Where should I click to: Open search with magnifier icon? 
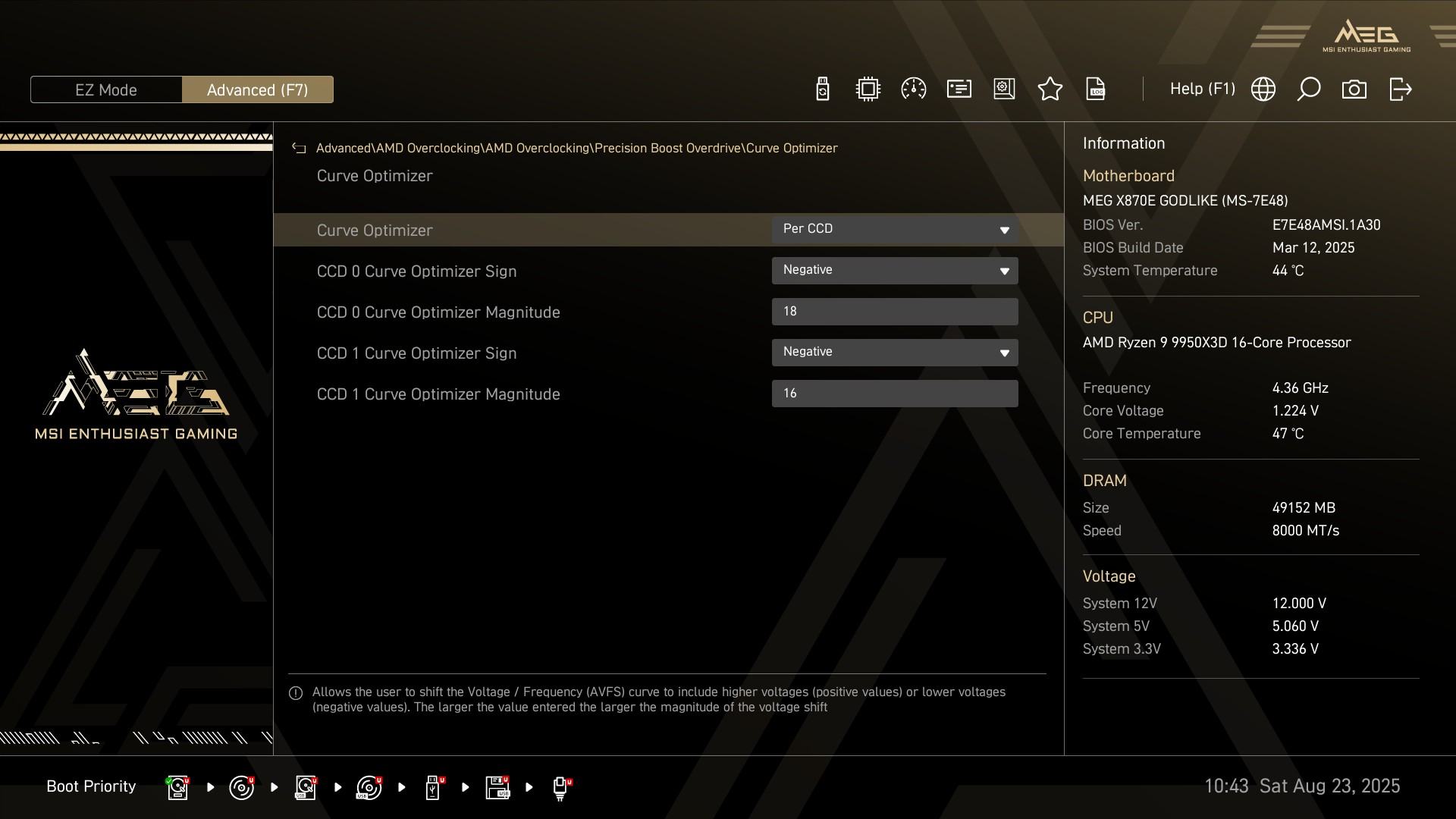[1308, 89]
